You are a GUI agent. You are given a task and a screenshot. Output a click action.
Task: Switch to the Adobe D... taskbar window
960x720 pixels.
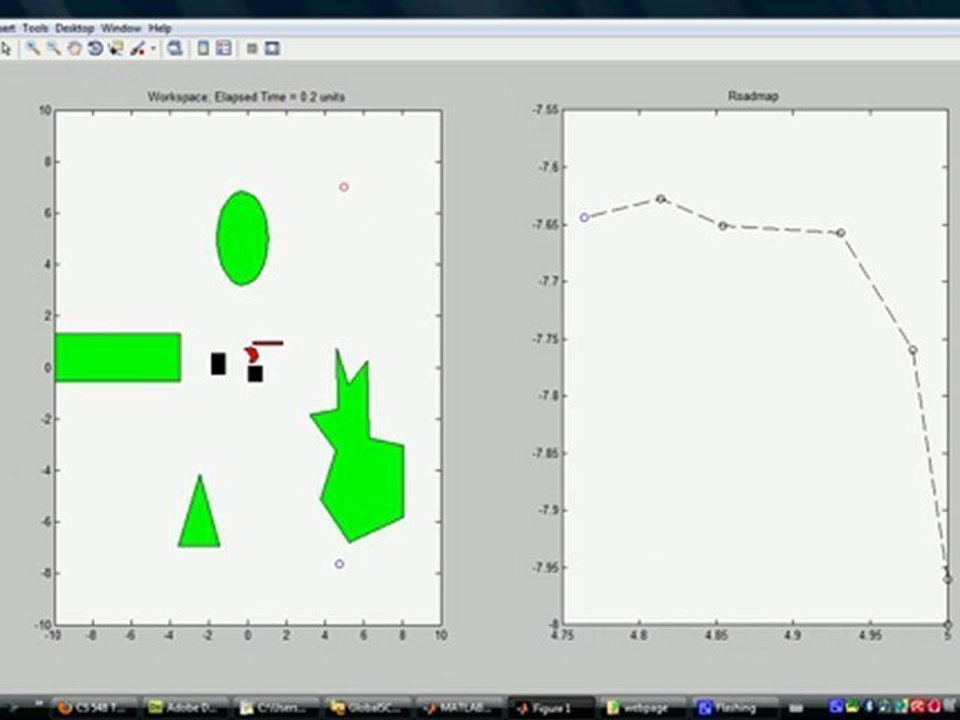click(187, 708)
